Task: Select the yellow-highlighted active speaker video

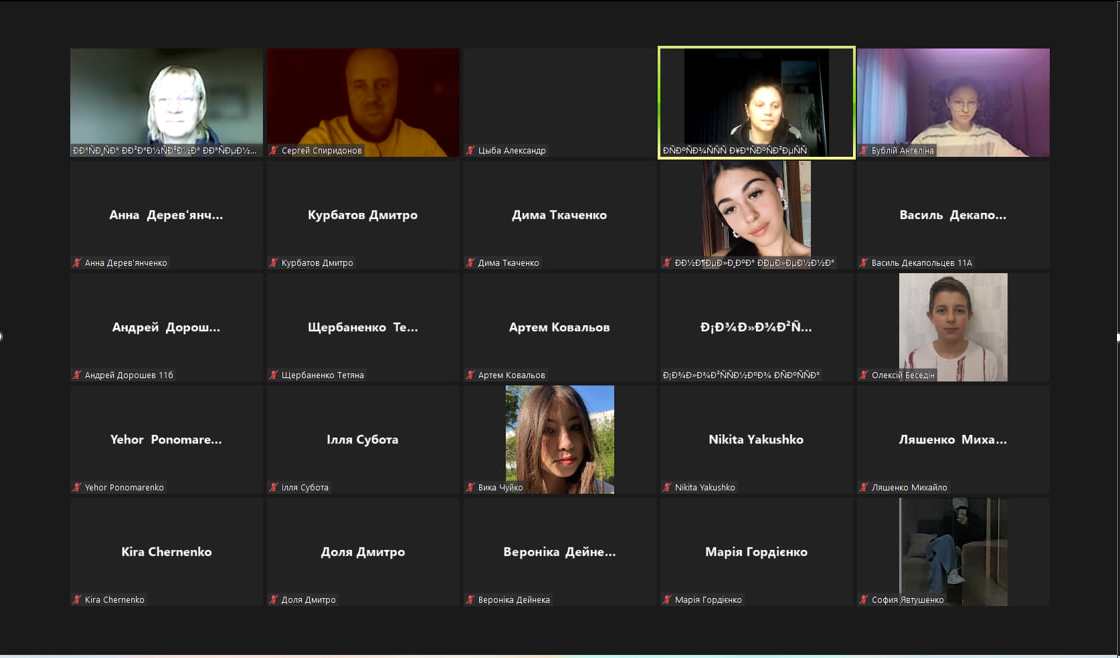Action: coord(756,102)
